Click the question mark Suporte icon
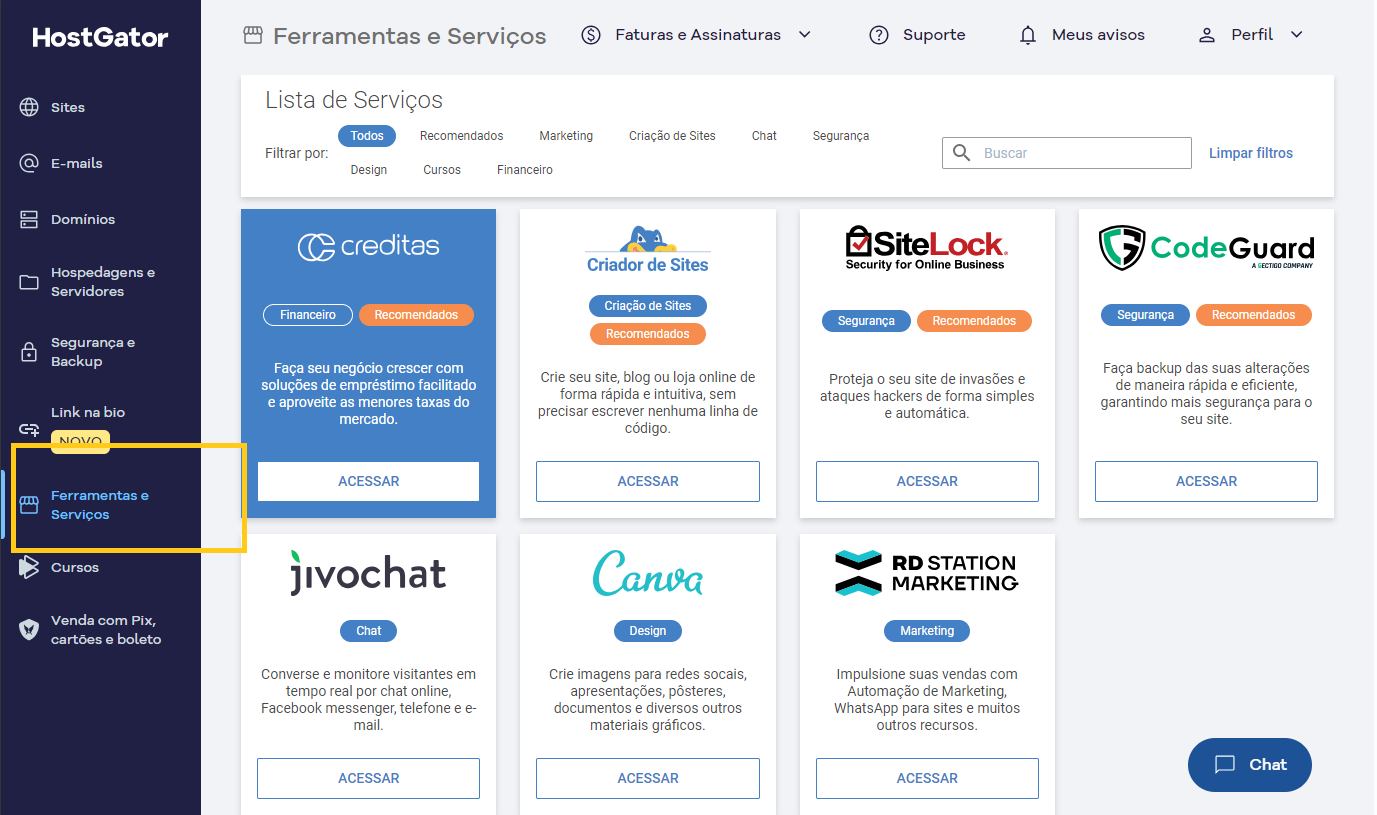Screen dimensions: 1377x815 [x=879, y=35]
